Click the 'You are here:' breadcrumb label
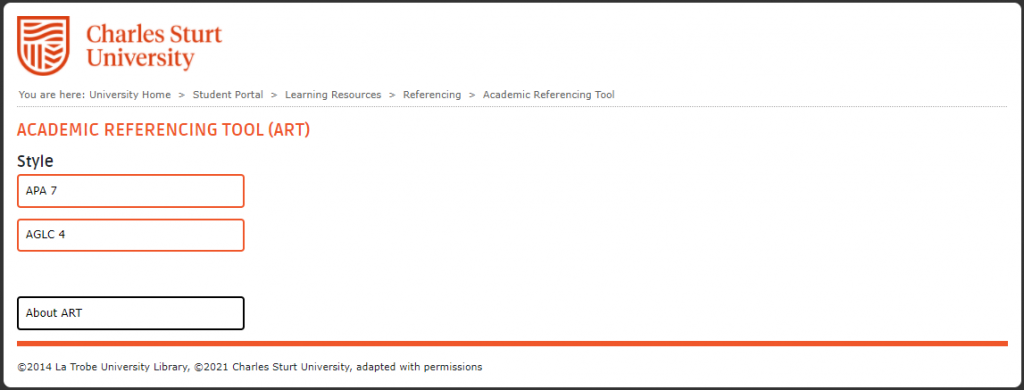The height and width of the screenshot is (390, 1024). 52,95
